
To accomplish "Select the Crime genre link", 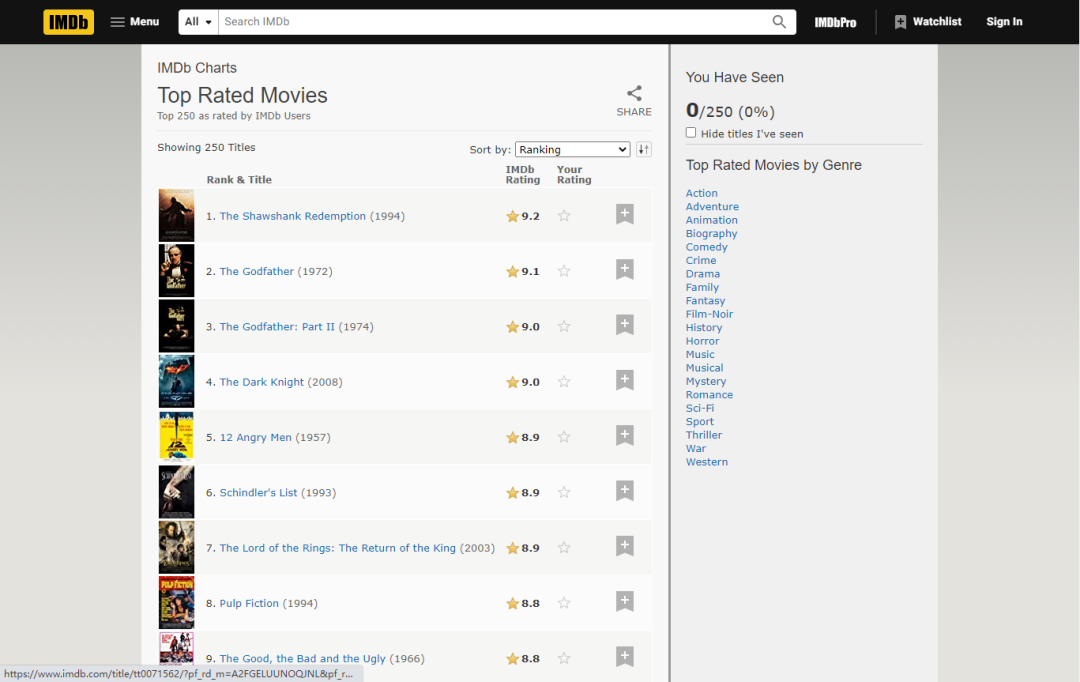I will (x=701, y=260).
